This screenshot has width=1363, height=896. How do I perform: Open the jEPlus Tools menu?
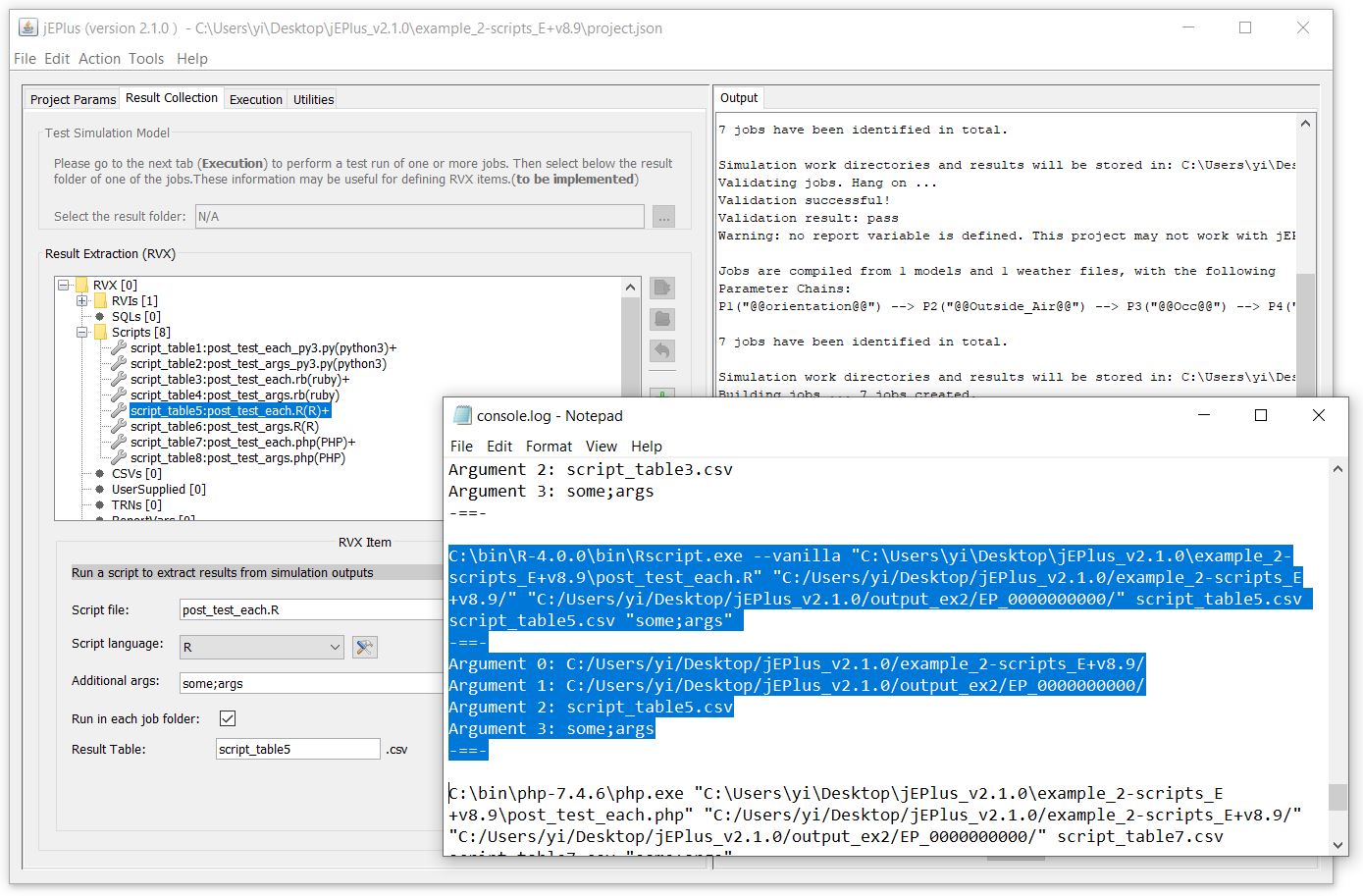click(x=146, y=59)
